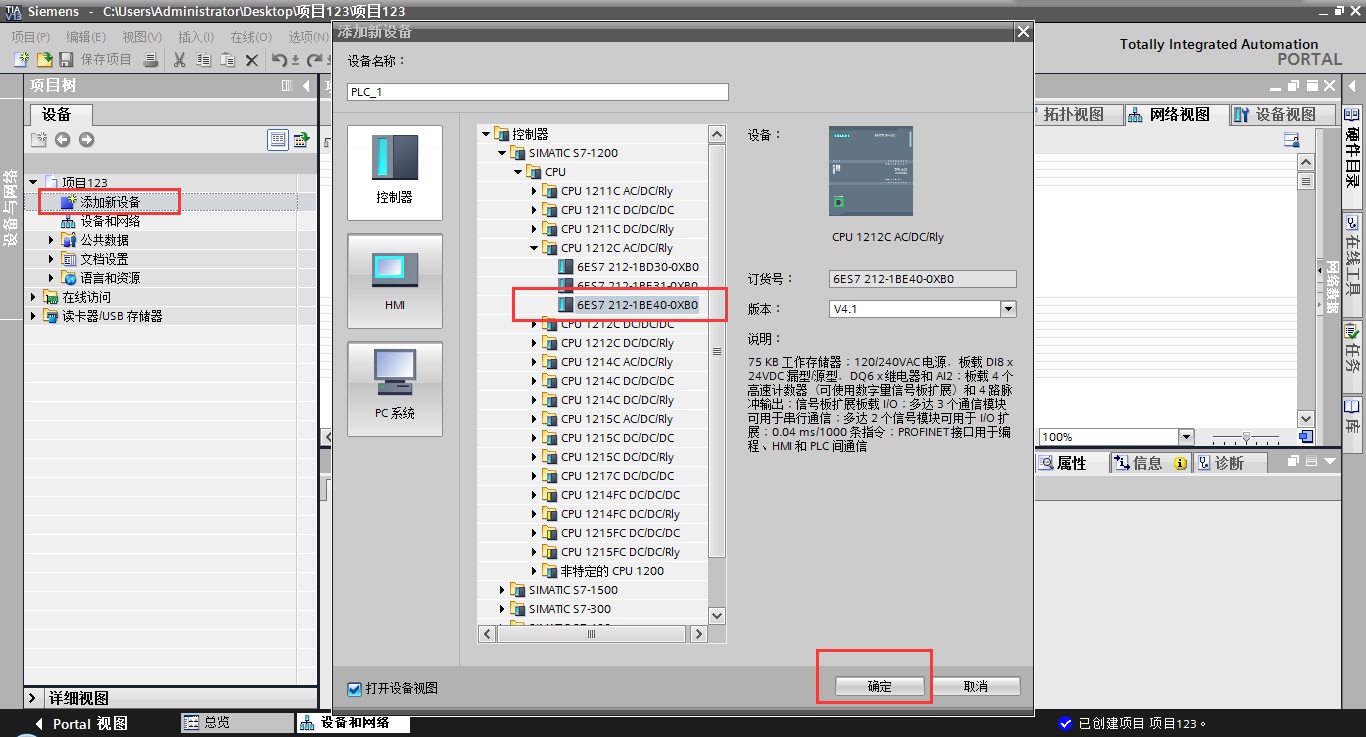
Task: Expand CPU 1211C AC/DC/Rly node
Action: 534,191
